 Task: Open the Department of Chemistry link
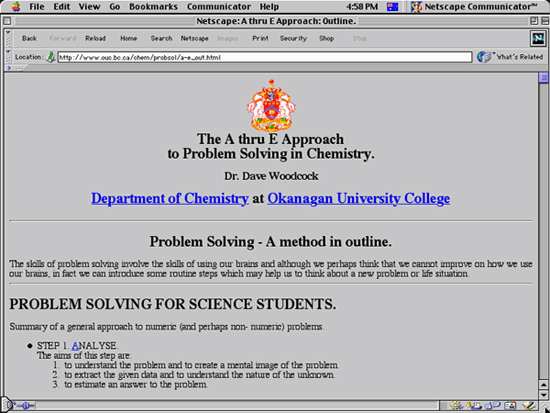point(170,199)
